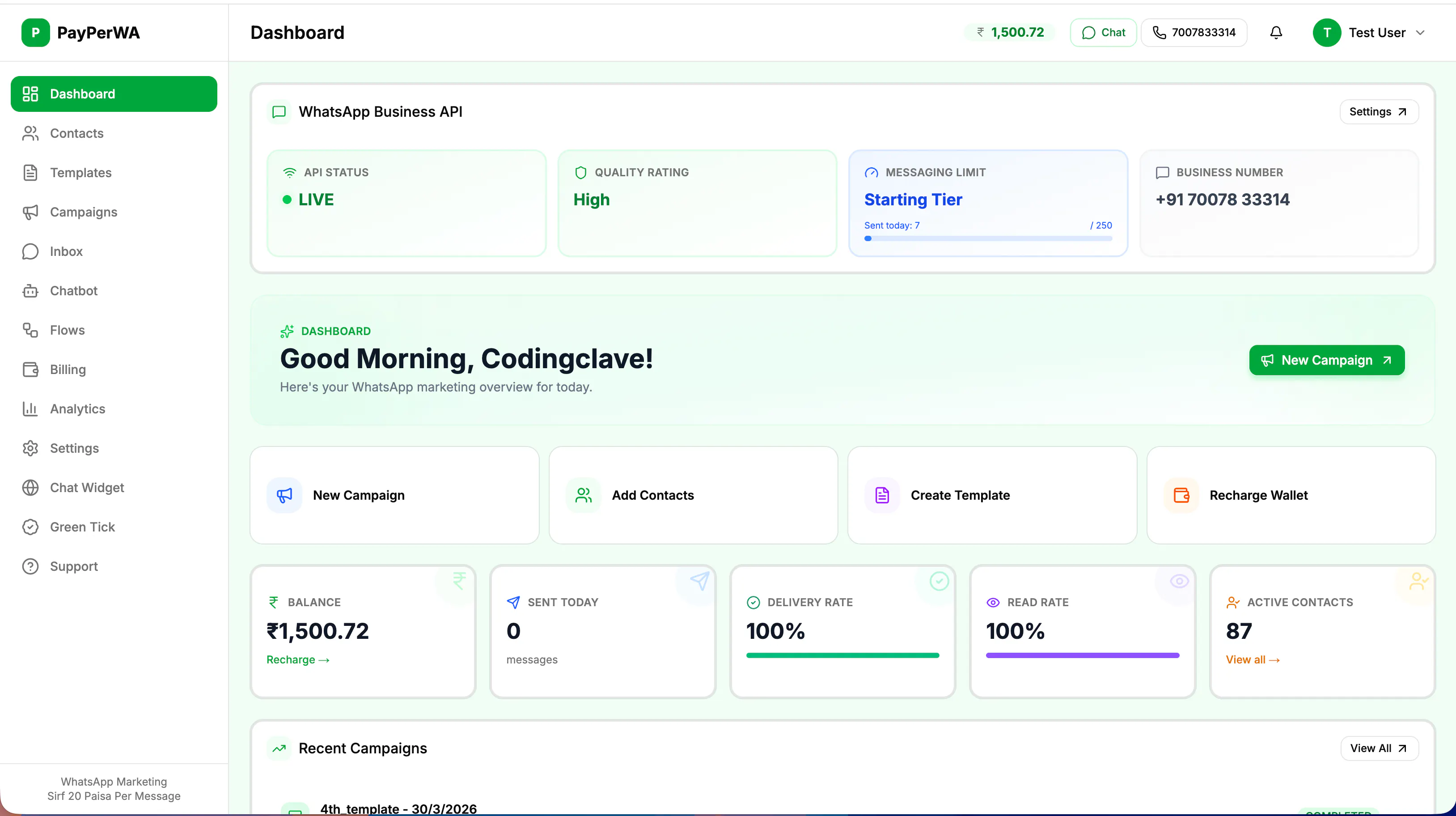Open Green Tick in the sidebar
Screen dimensions: 1456x816
click(x=114, y=527)
